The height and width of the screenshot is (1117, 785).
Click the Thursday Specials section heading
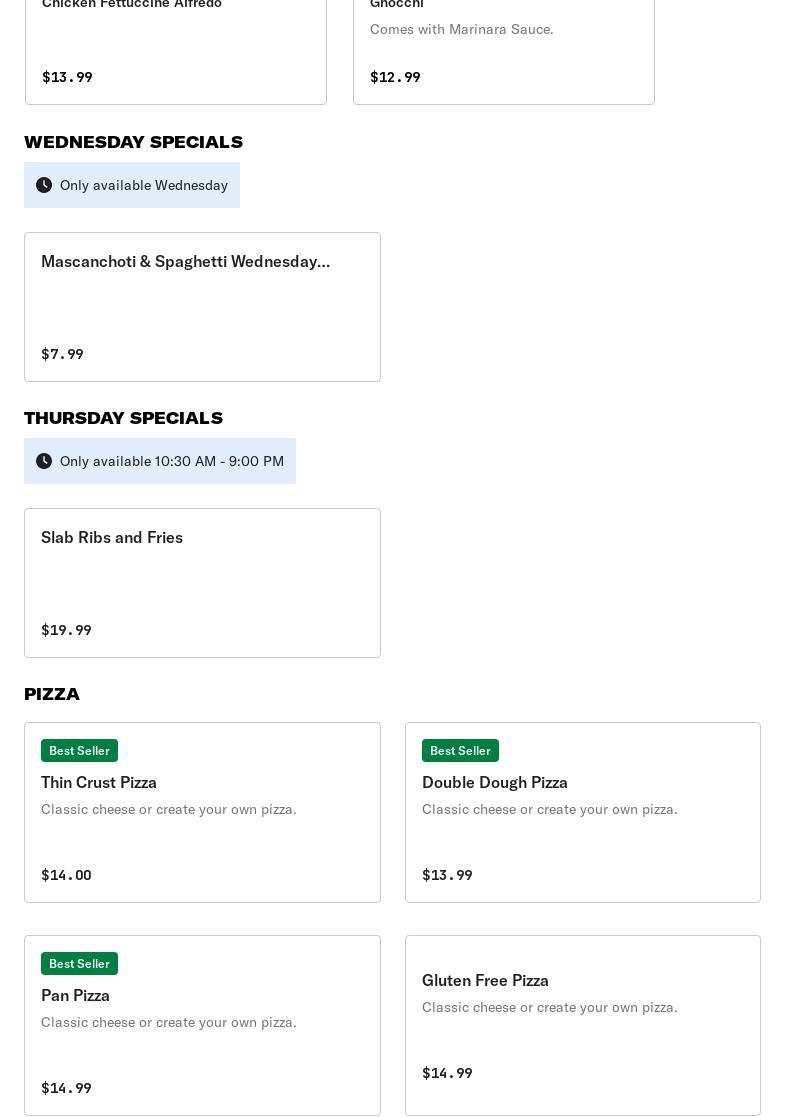[123, 418]
